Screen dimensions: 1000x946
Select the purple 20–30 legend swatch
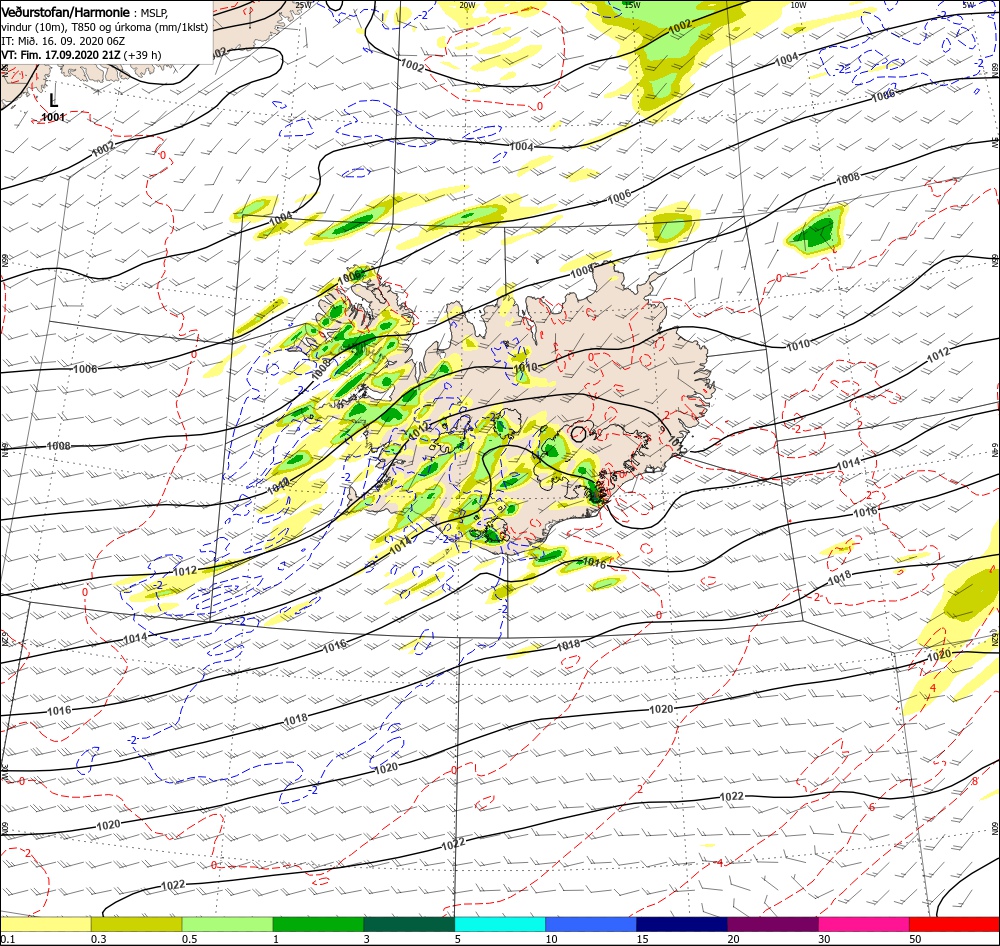[x=772, y=924]
